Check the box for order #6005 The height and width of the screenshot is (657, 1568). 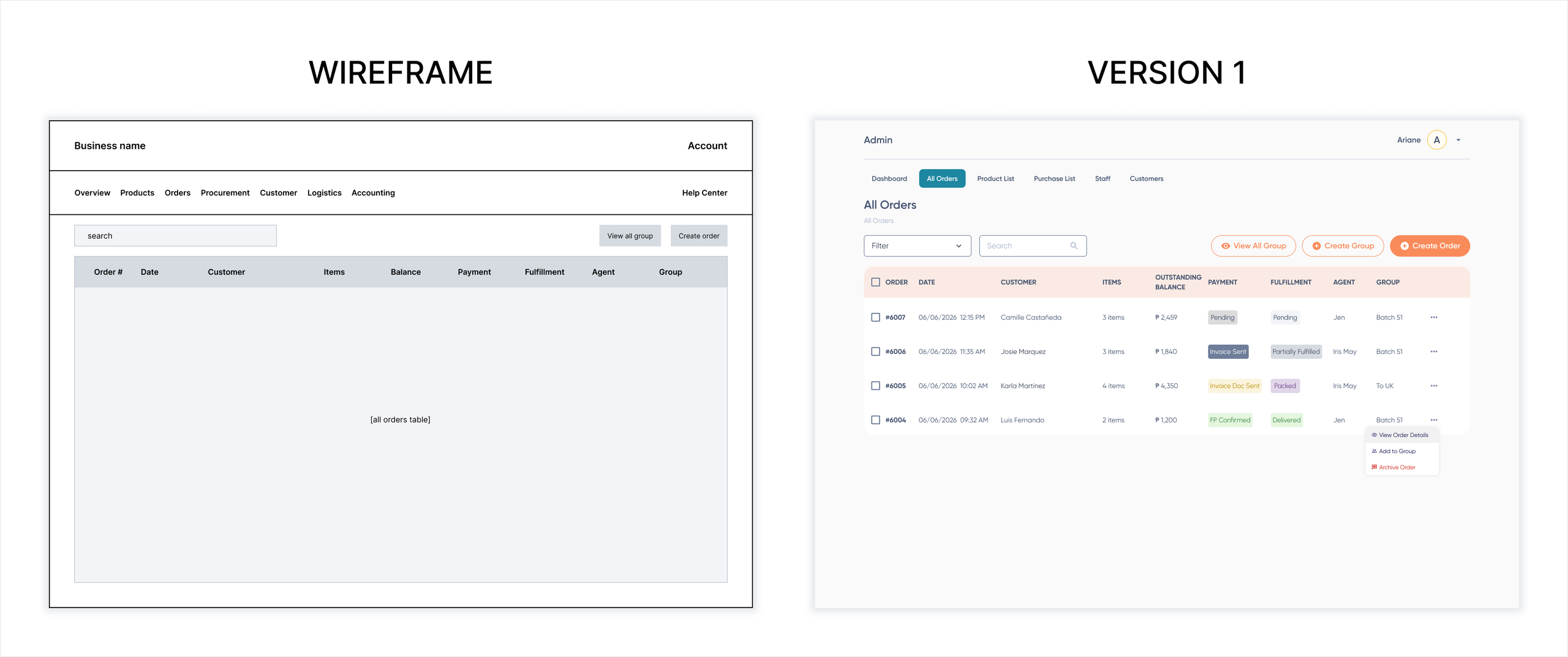[x=875, y=386]
